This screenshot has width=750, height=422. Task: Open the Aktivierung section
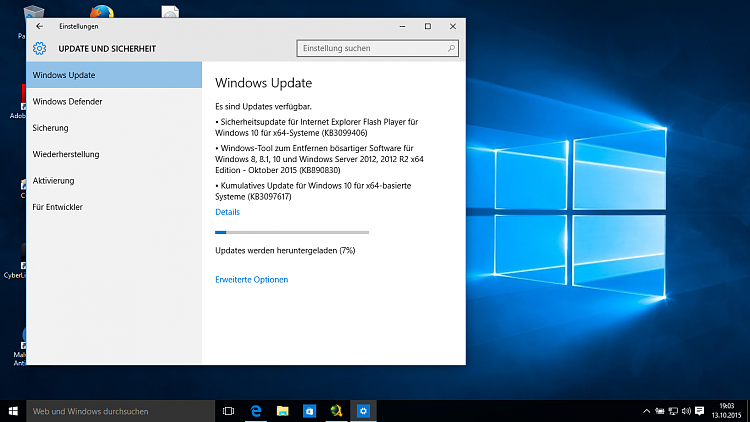click(x=114, y=180)
